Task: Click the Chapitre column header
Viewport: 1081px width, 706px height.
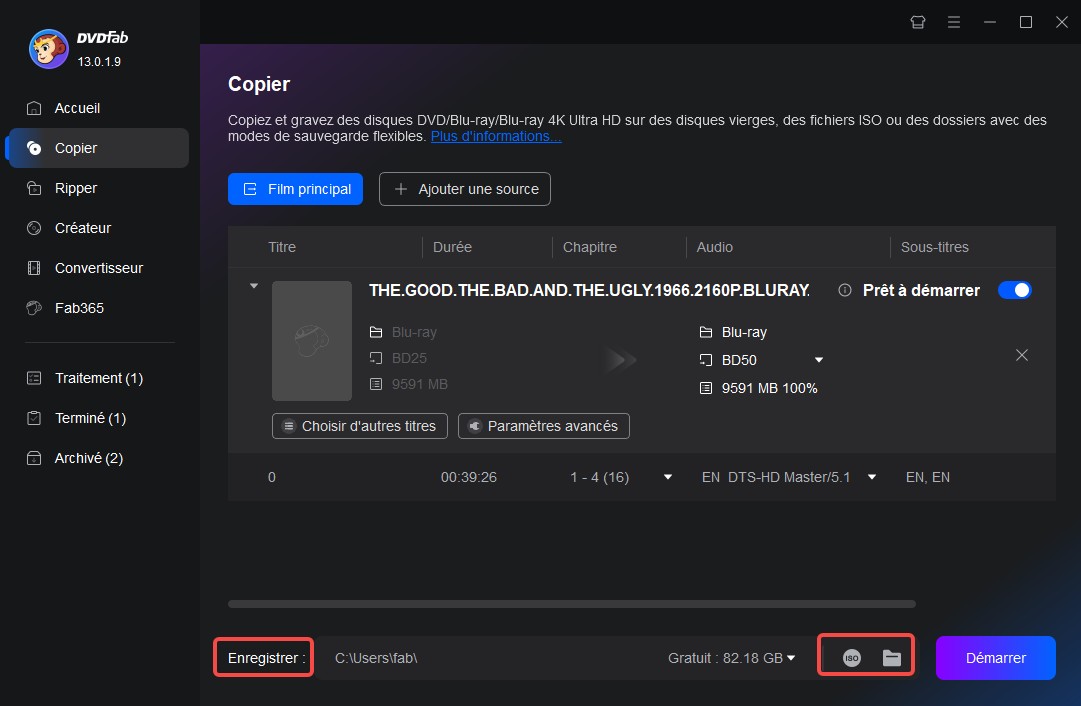Action: [589, 247]
